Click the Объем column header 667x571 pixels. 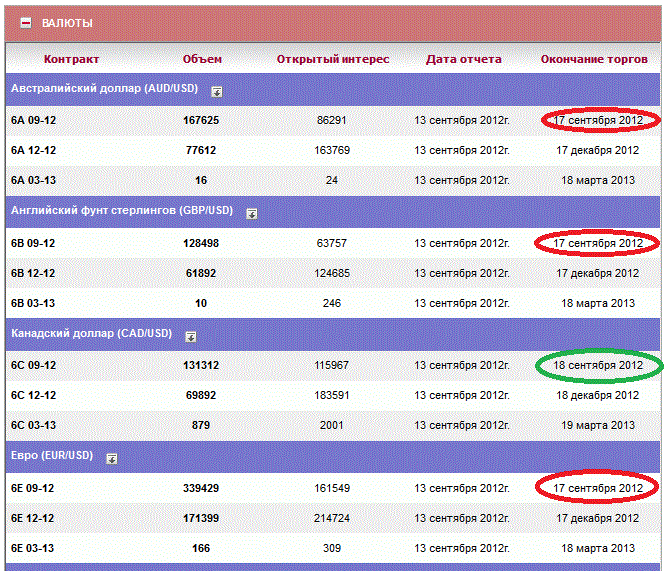click(202, 59)
